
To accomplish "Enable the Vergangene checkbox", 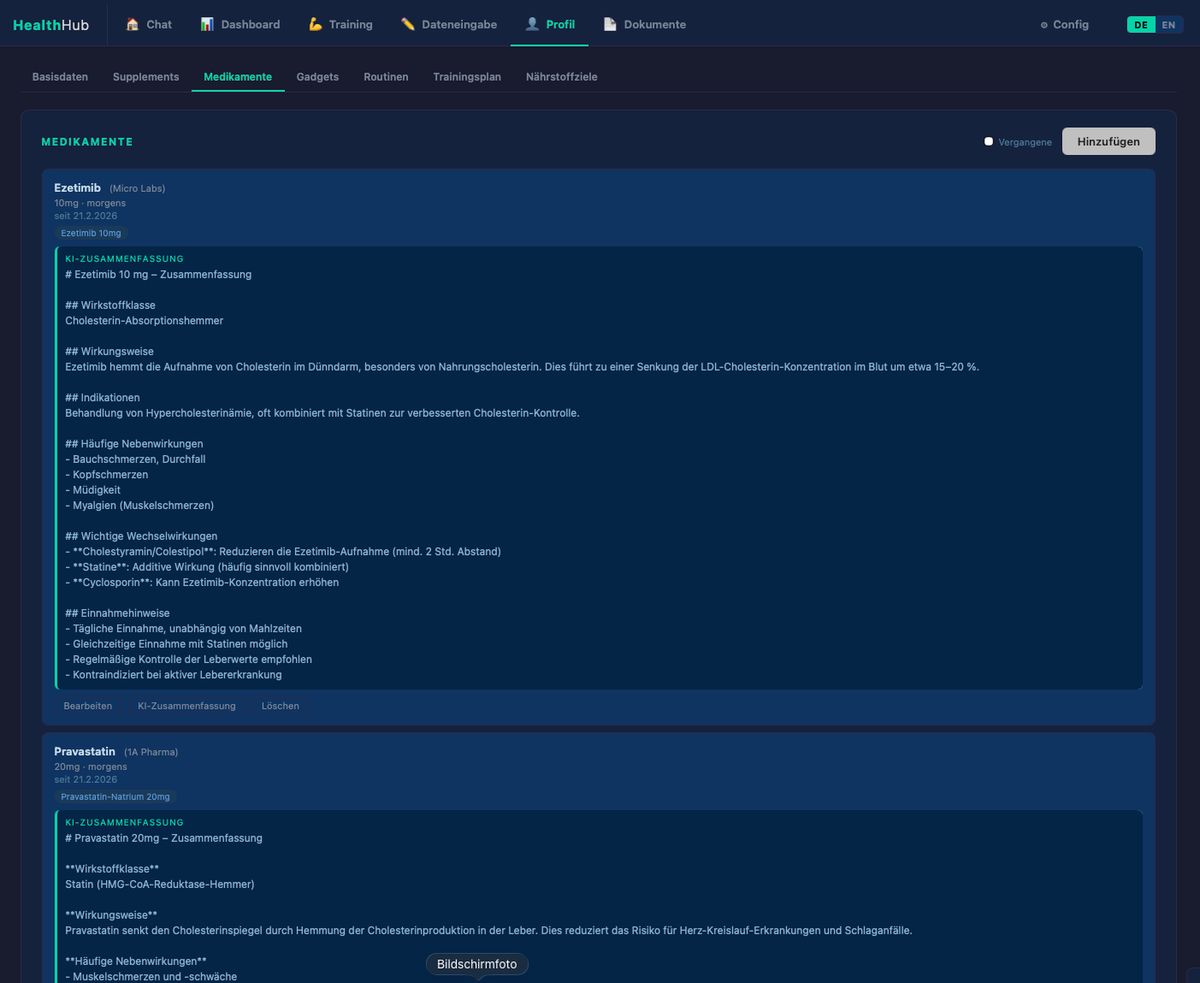I will pyautogui.click(x=989, y=142).
